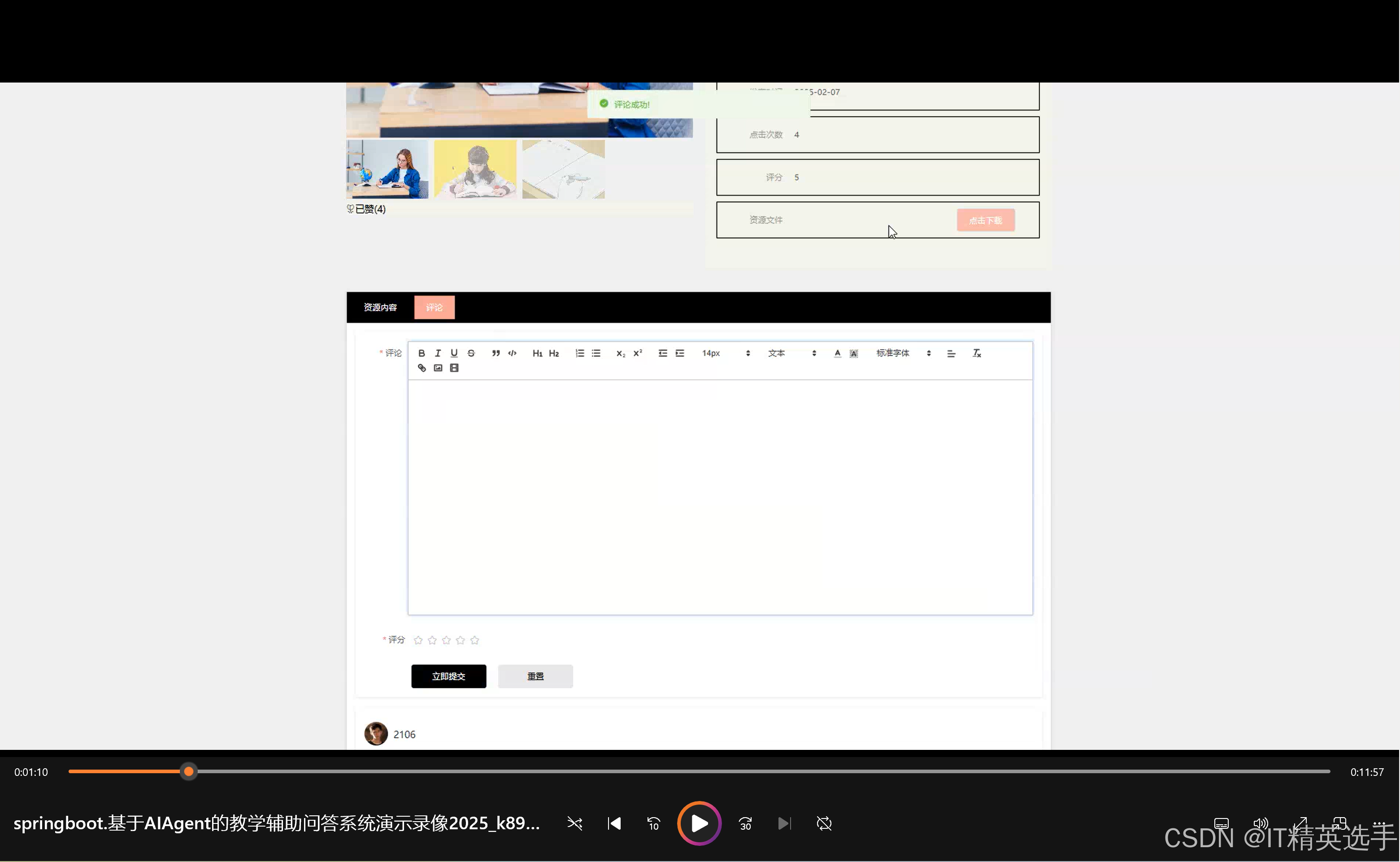The image size is (1400, 862).
Task: Skip forward 30 seconds
Action: tap(745, 823)
